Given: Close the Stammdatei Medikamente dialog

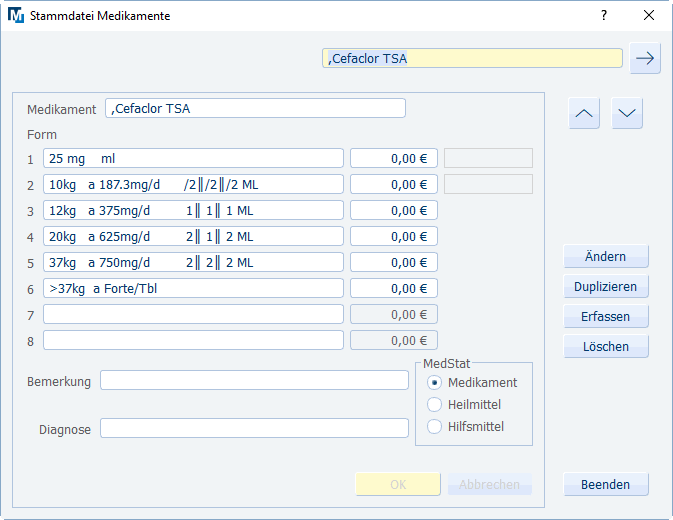Looking at the screenshot, I should [649, 16].
